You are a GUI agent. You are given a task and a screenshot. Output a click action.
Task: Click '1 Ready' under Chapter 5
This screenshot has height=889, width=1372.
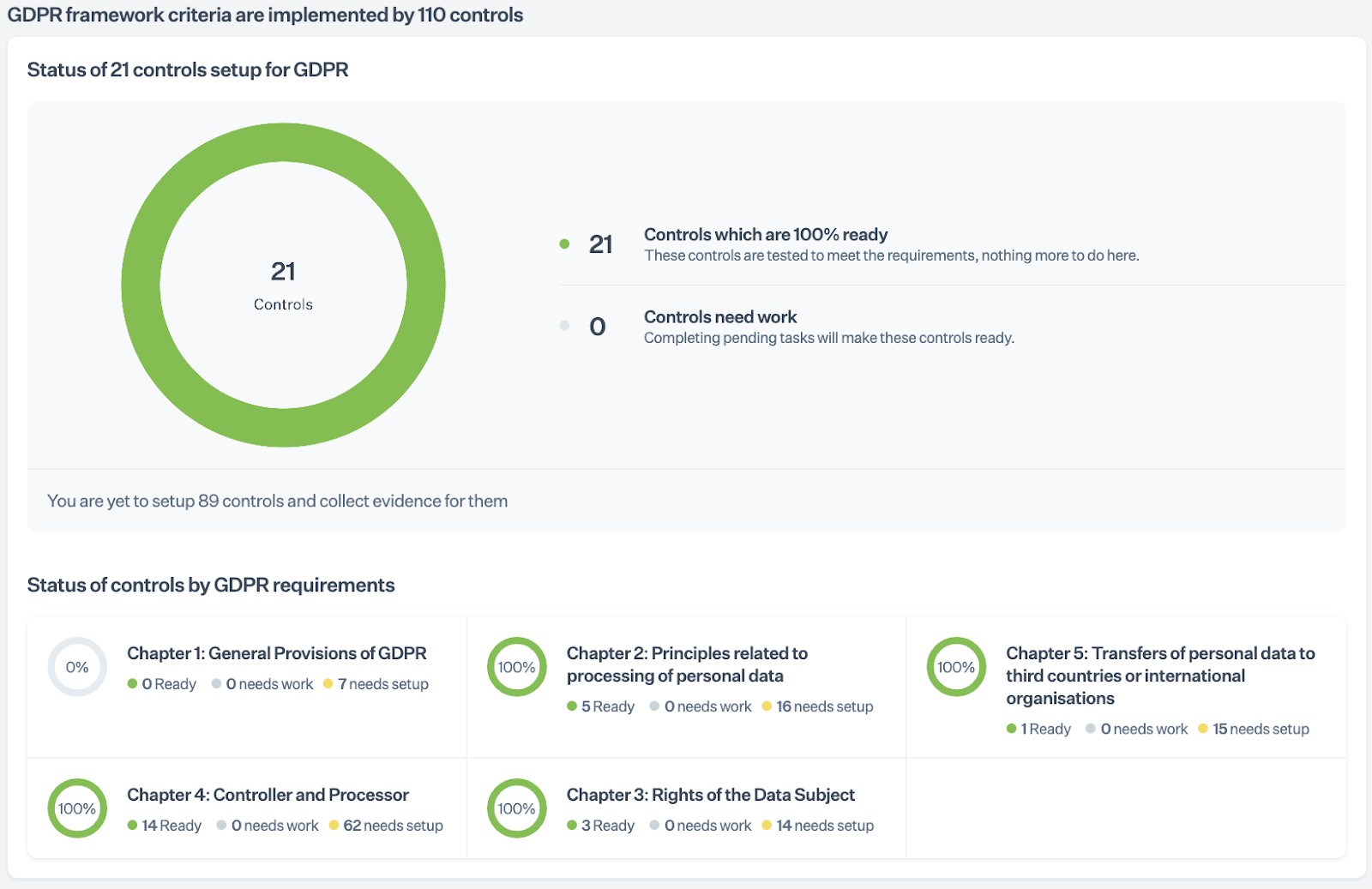(1046, 729)
